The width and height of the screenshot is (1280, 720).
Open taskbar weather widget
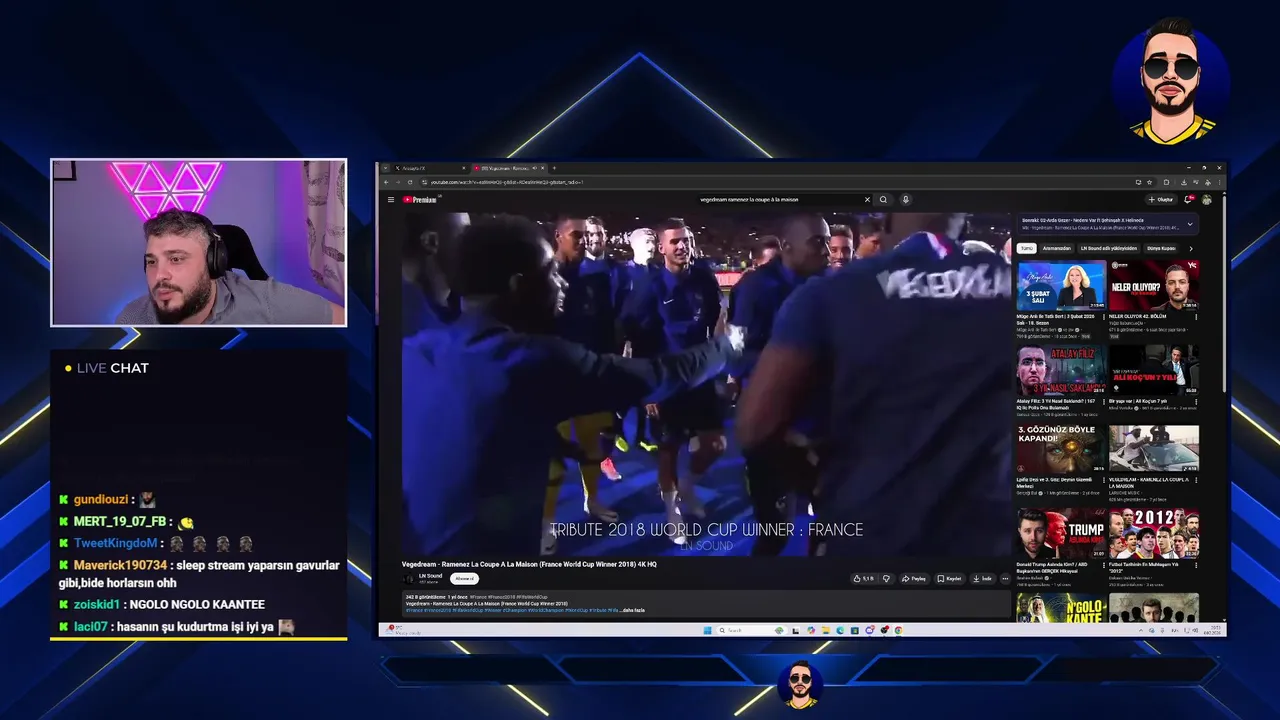405,630
